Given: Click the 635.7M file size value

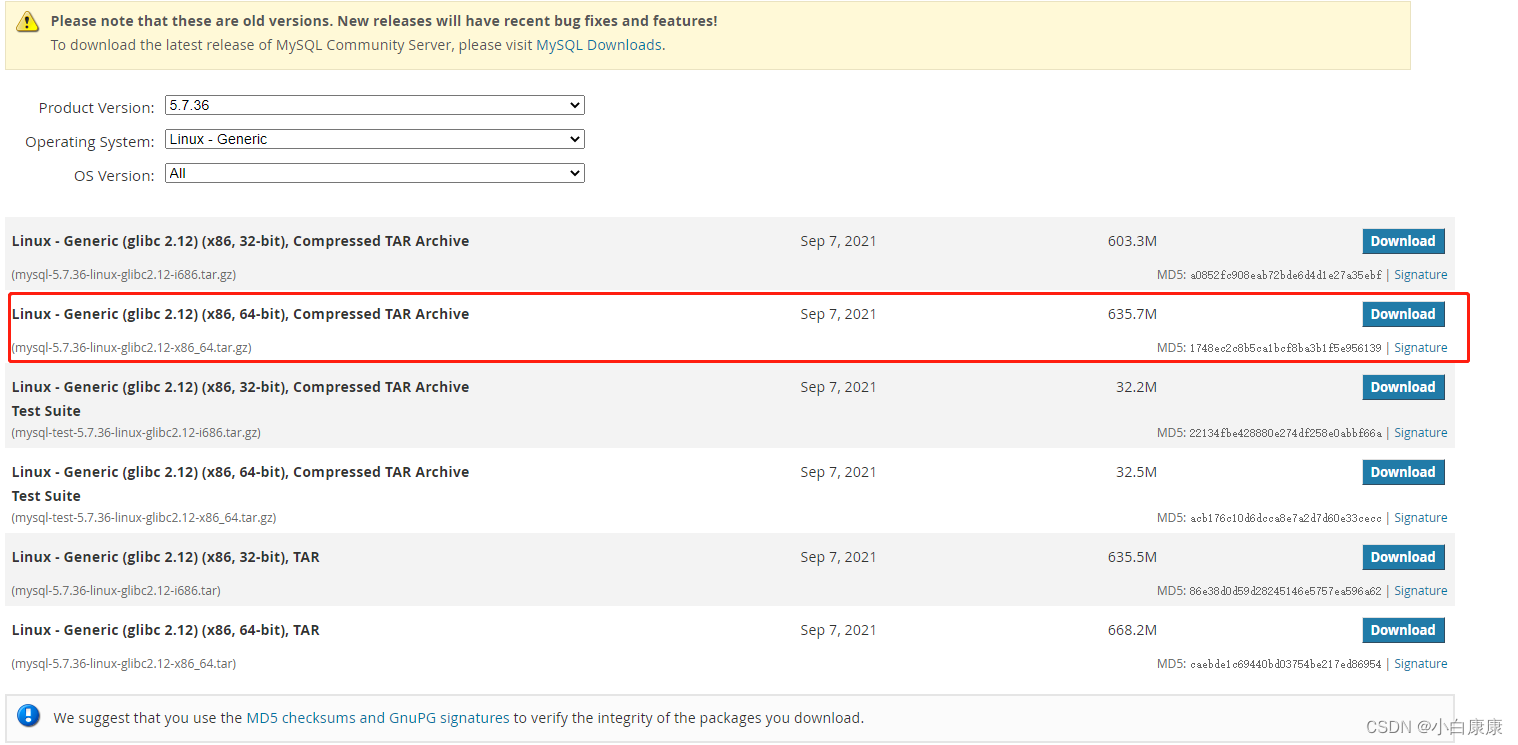Looking at the screenshot, I should (1132, 314).
